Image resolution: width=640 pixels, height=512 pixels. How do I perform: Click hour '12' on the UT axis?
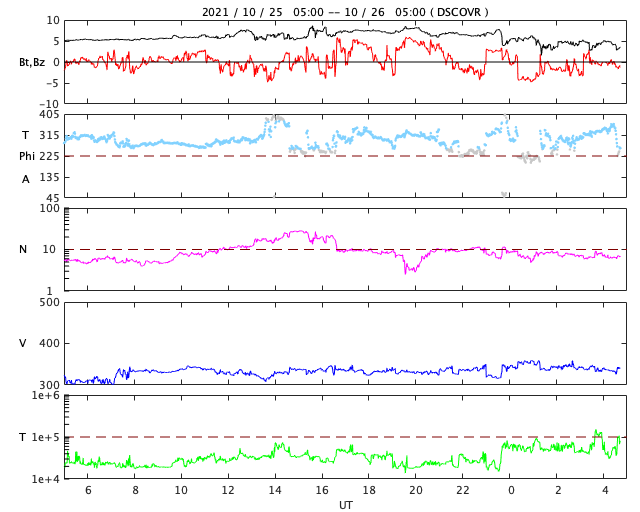228,490
